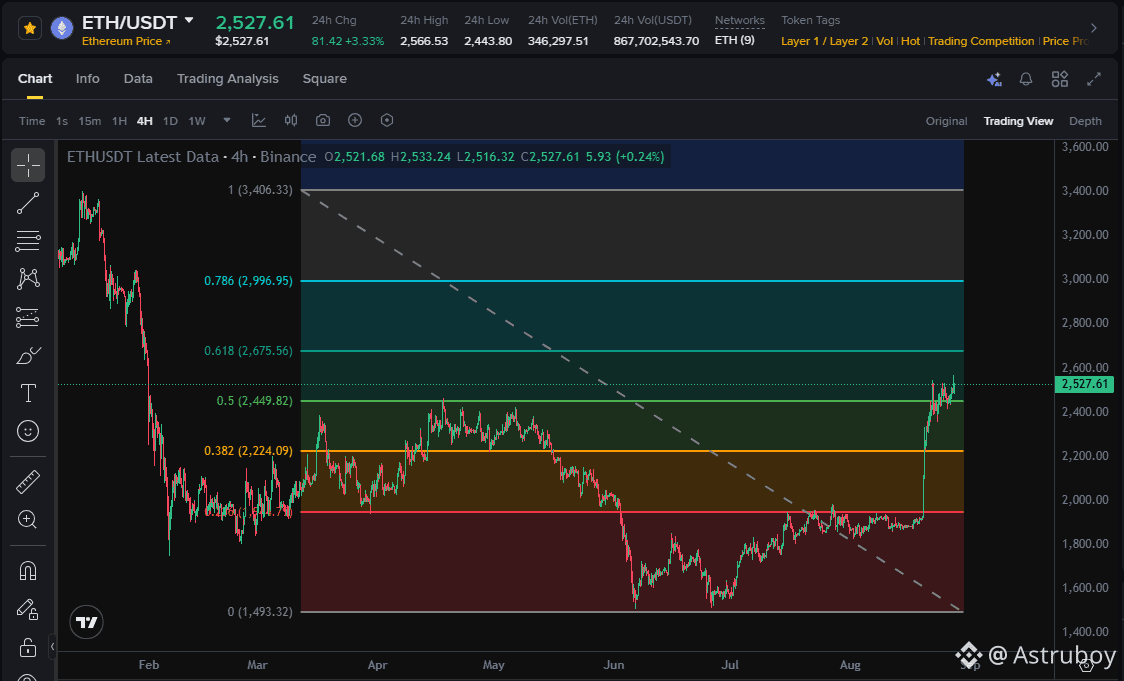Viewport: 1124px width, 681px height.
Task: Select the horizontal lines Fibonacci tool
Action: (x=28, y=241)
